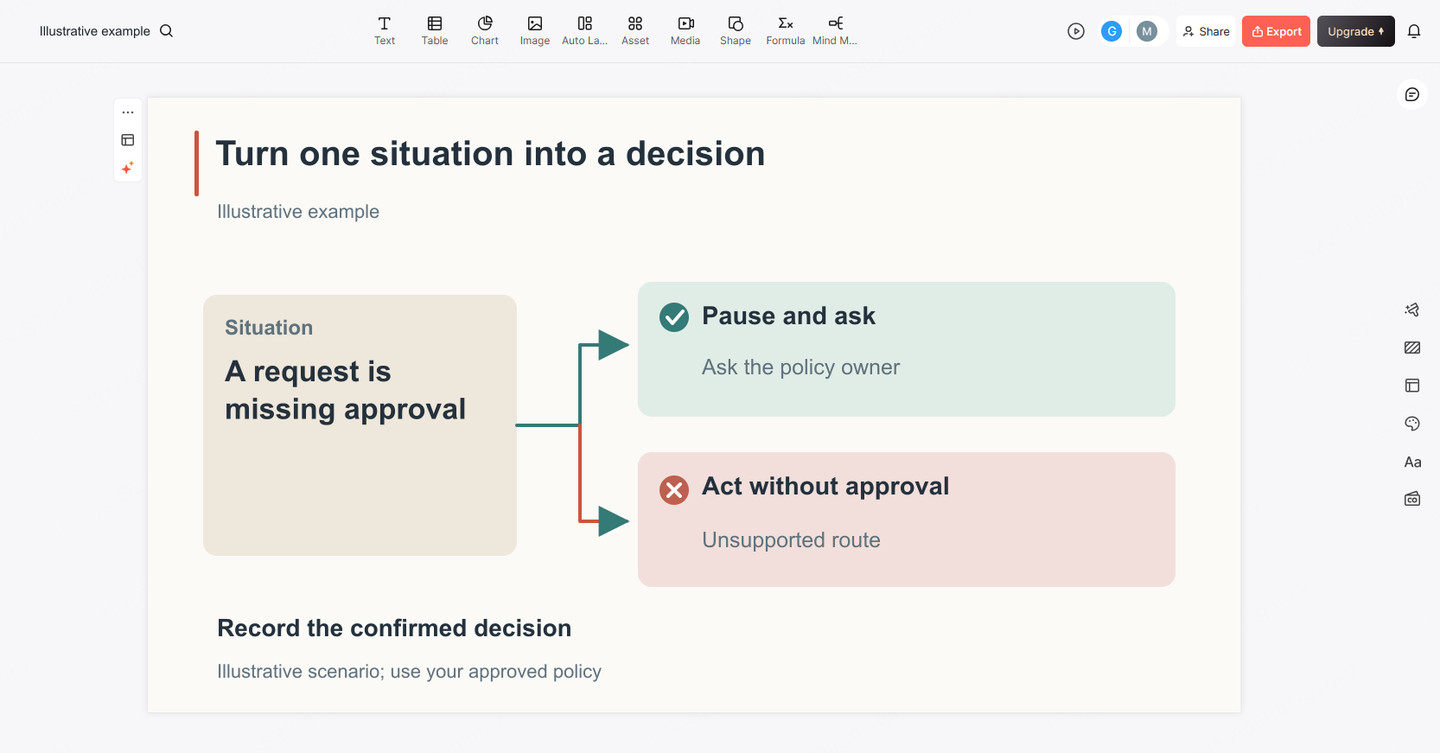Click the green checkmark icon on the slide
This screenshot has width=1440, height=753.
pos(674,317)
